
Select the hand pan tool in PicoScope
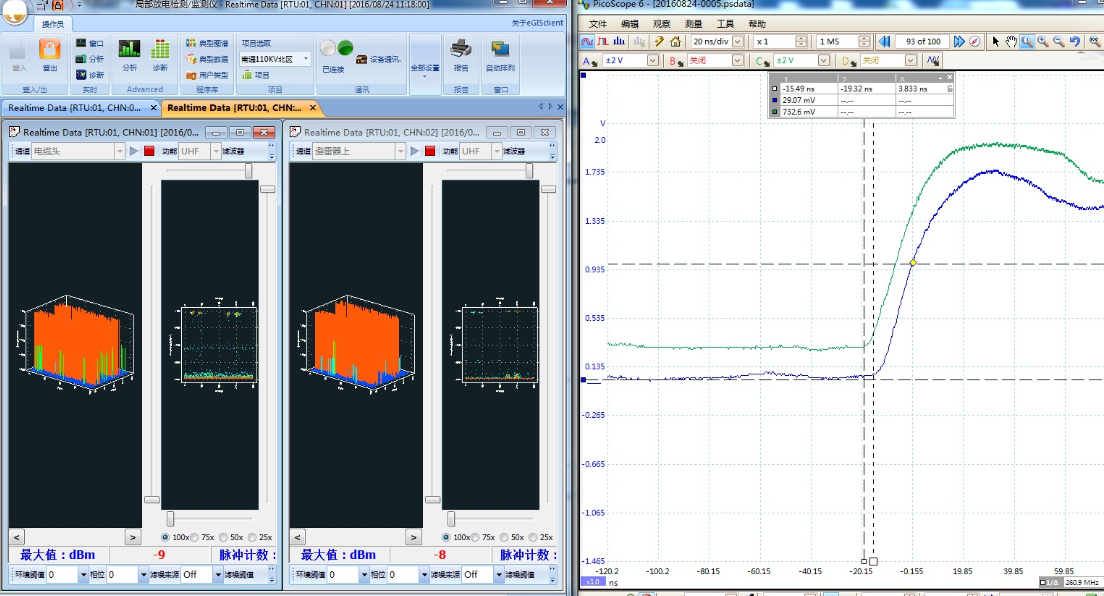(1011, 41)
